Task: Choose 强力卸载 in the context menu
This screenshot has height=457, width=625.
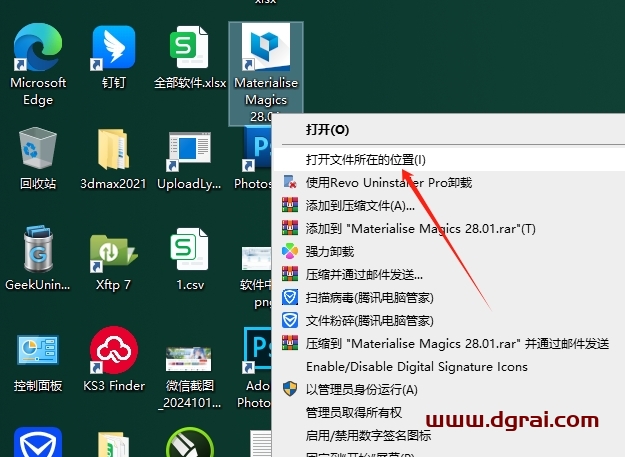Action: (448, 251)
